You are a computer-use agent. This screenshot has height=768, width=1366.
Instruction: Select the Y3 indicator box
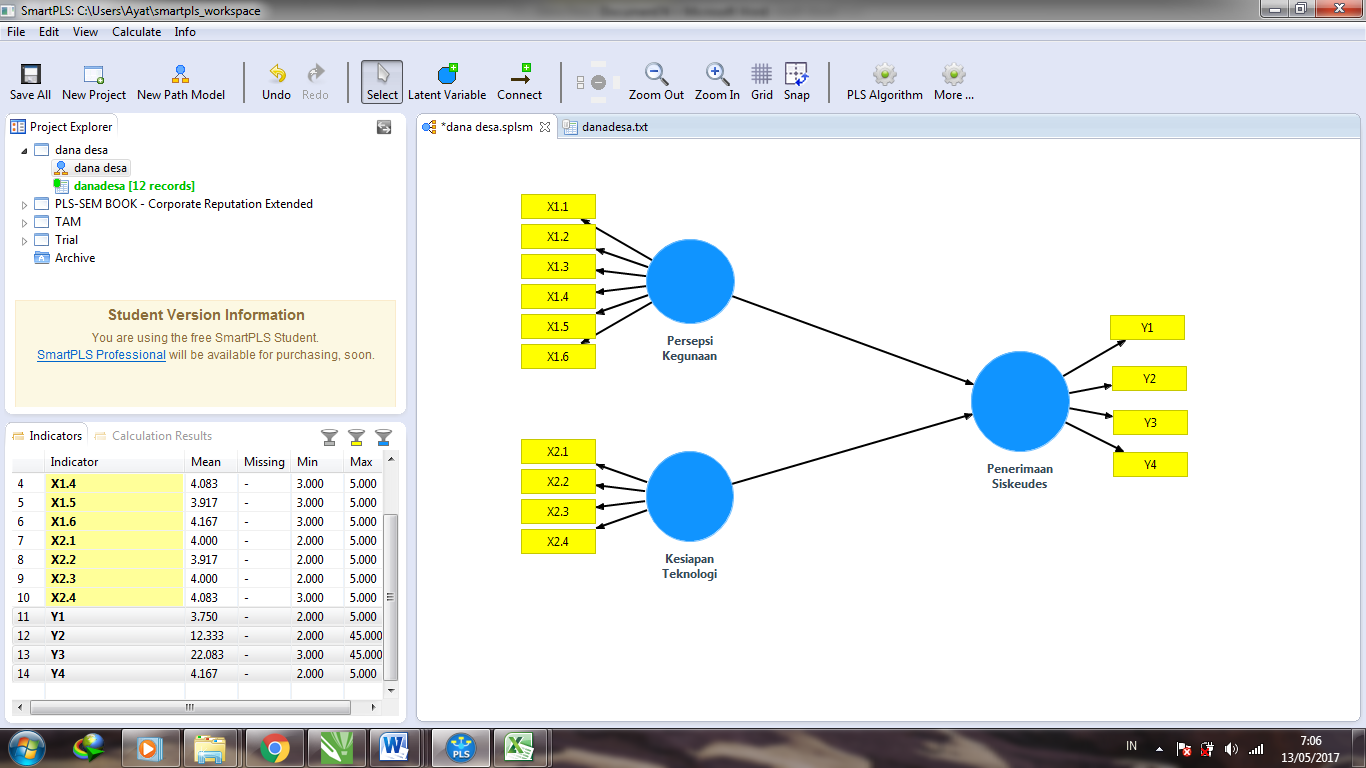pos(1150,422)
